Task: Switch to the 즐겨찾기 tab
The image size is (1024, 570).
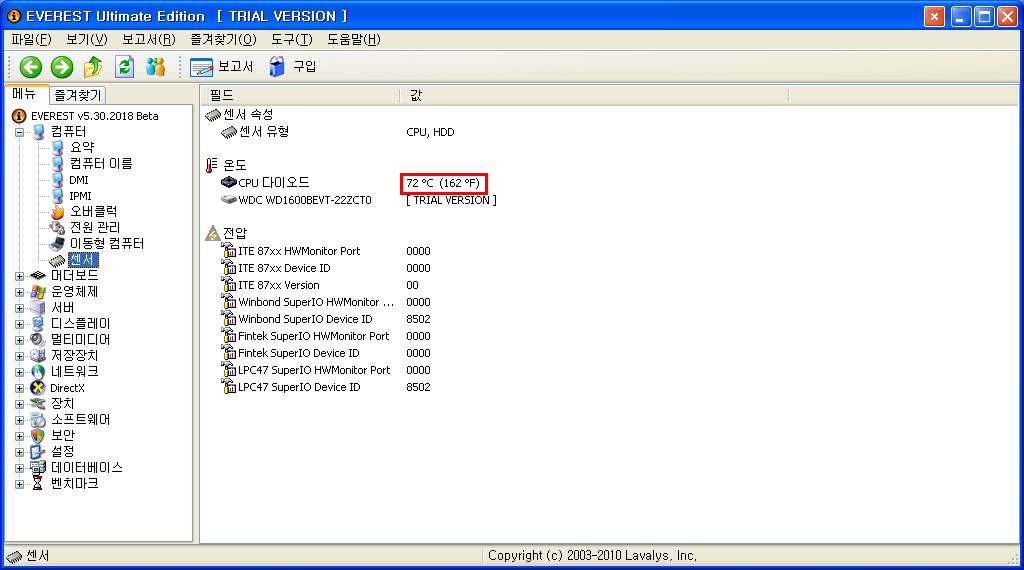Action: 78,95
